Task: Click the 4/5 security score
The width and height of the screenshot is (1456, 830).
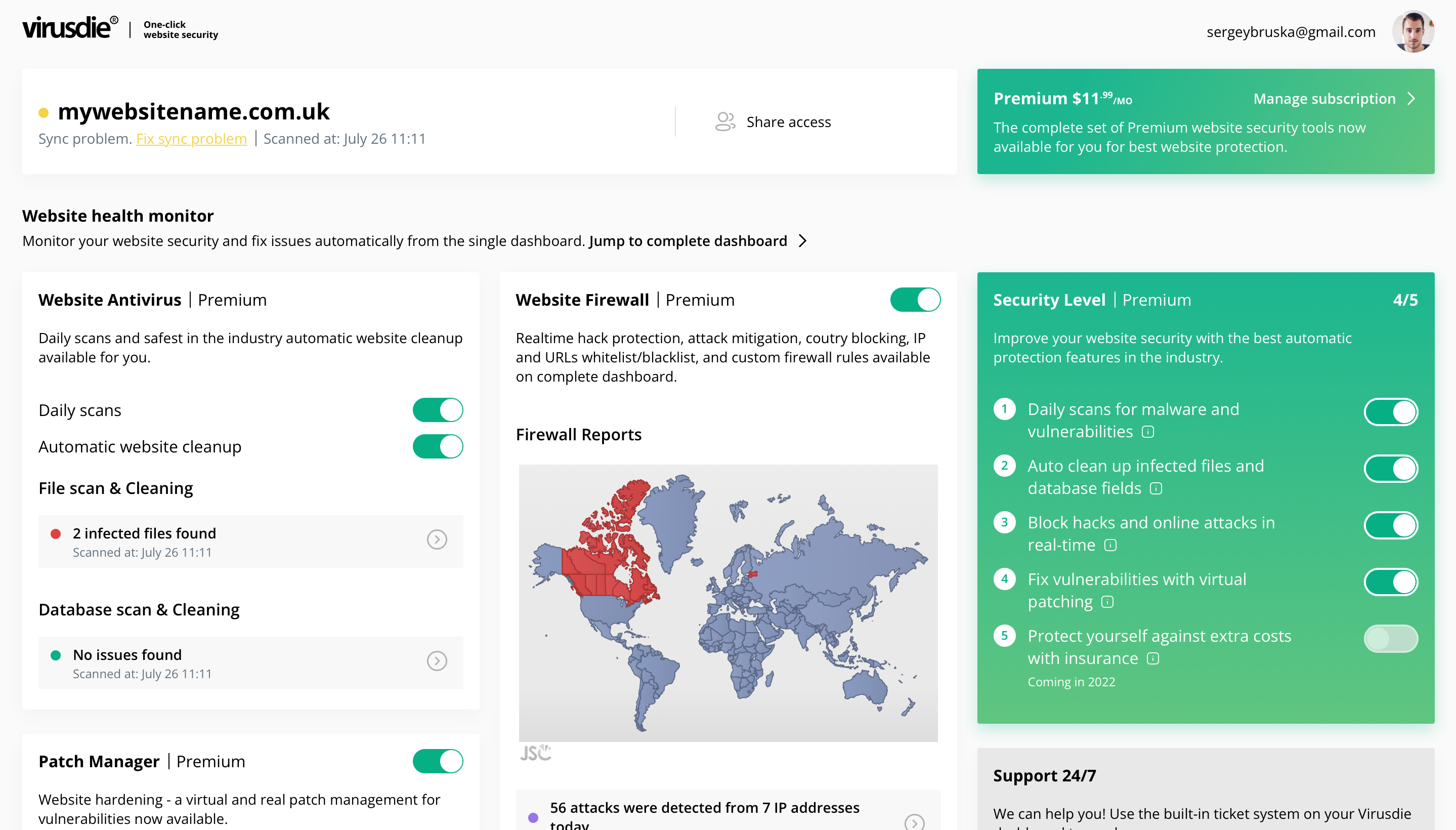Action: tap(1405, 300)
